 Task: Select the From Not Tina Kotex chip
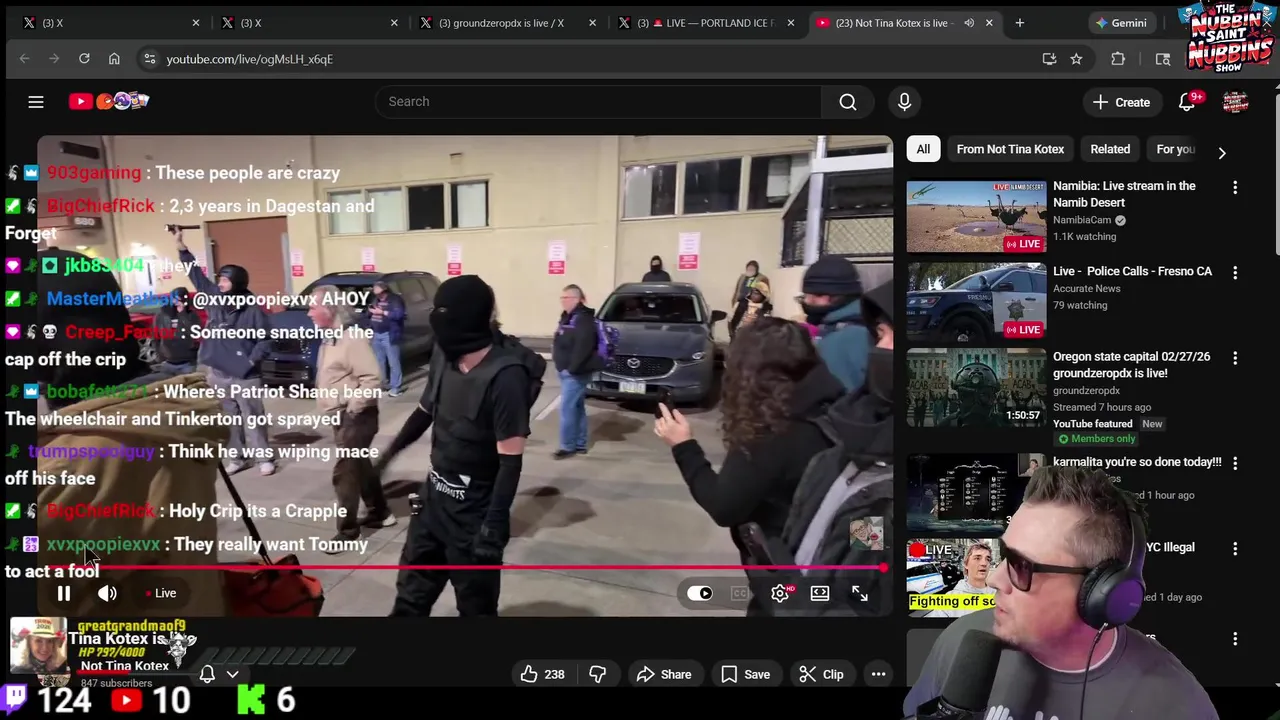click(1010, 150)
